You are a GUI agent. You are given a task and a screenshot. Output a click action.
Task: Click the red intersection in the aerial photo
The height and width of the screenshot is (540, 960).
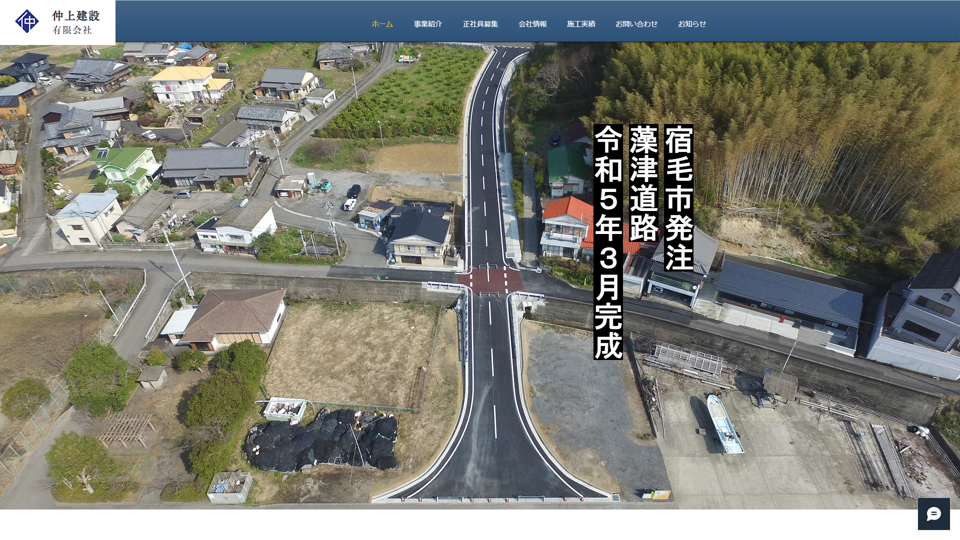490,280
